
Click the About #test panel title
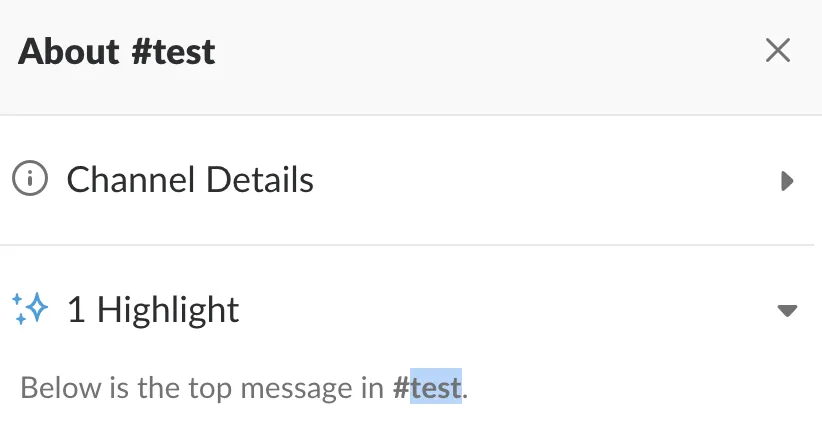click(x=117, y=51)
